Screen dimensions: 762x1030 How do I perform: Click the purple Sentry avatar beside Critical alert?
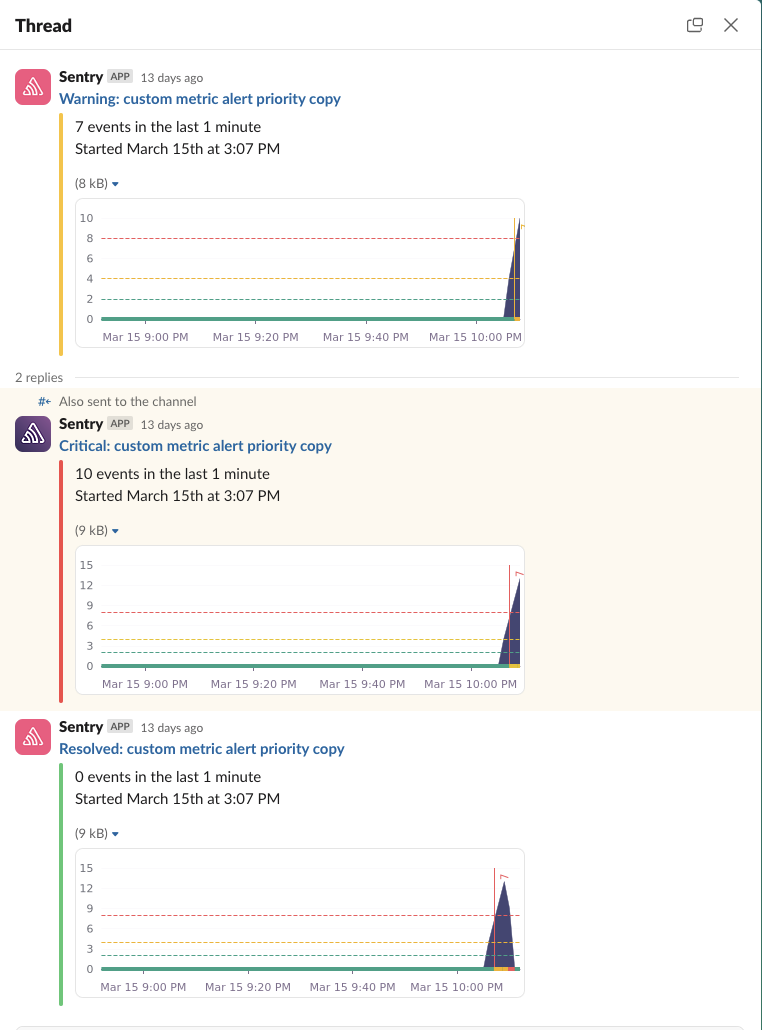coord(31,434)
